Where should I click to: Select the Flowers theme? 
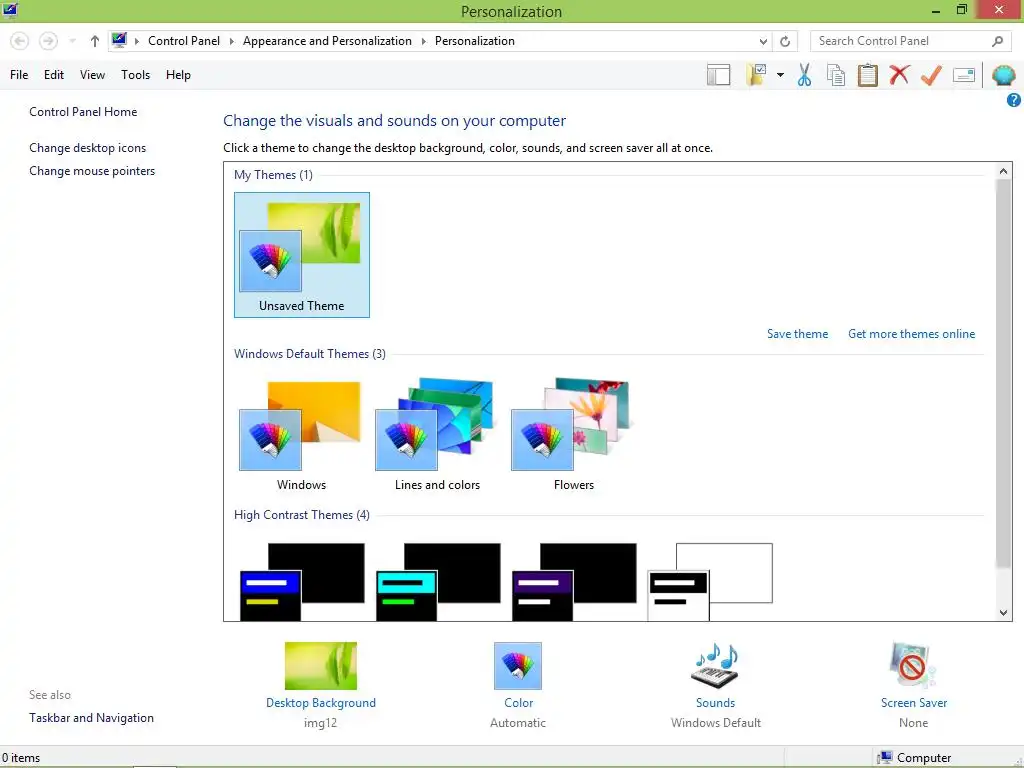[x=573, y=434]
